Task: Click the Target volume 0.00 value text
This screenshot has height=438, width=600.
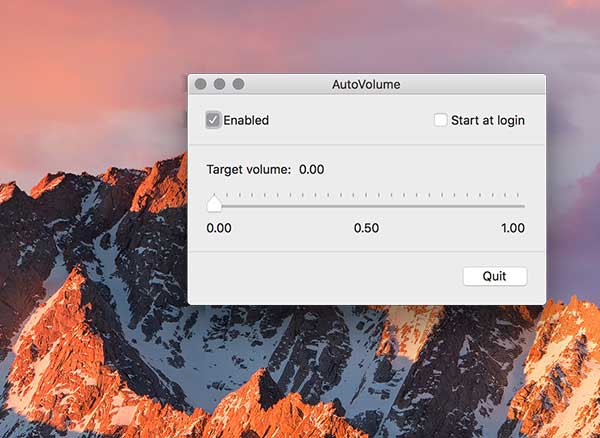Action: click(x=311, y=169)
